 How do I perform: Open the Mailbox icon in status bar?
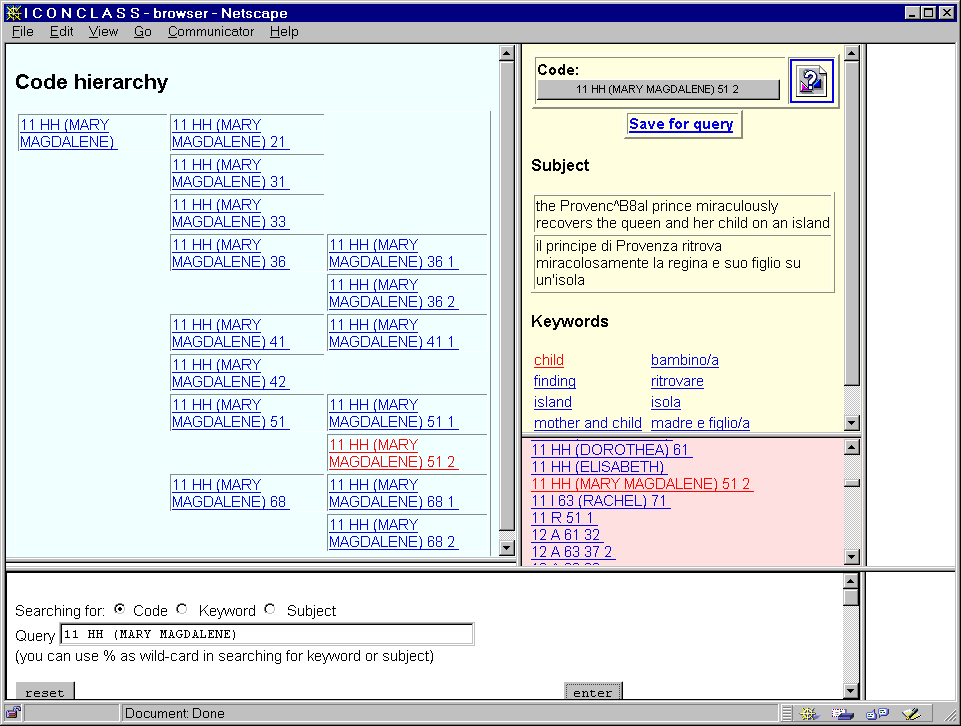tap(843, 714)
